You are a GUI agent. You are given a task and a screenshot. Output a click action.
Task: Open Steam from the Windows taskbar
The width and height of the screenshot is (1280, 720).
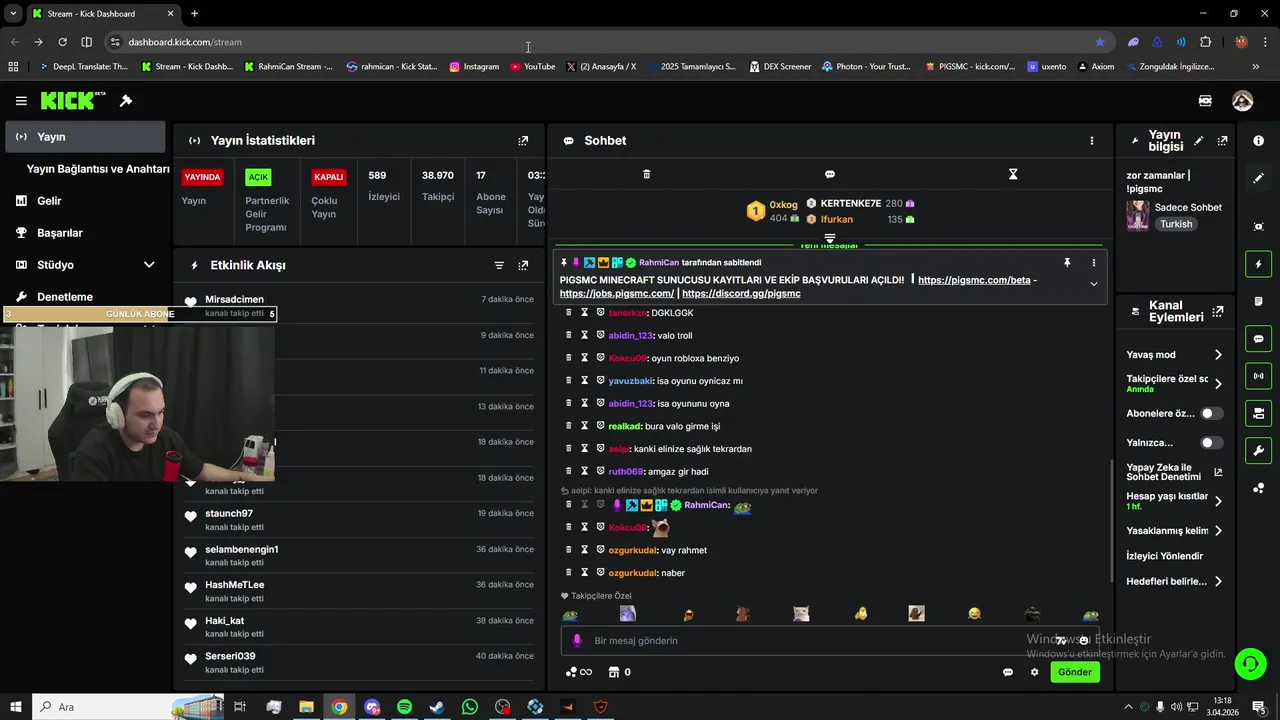pyautogui.click(x=437, y=707)
